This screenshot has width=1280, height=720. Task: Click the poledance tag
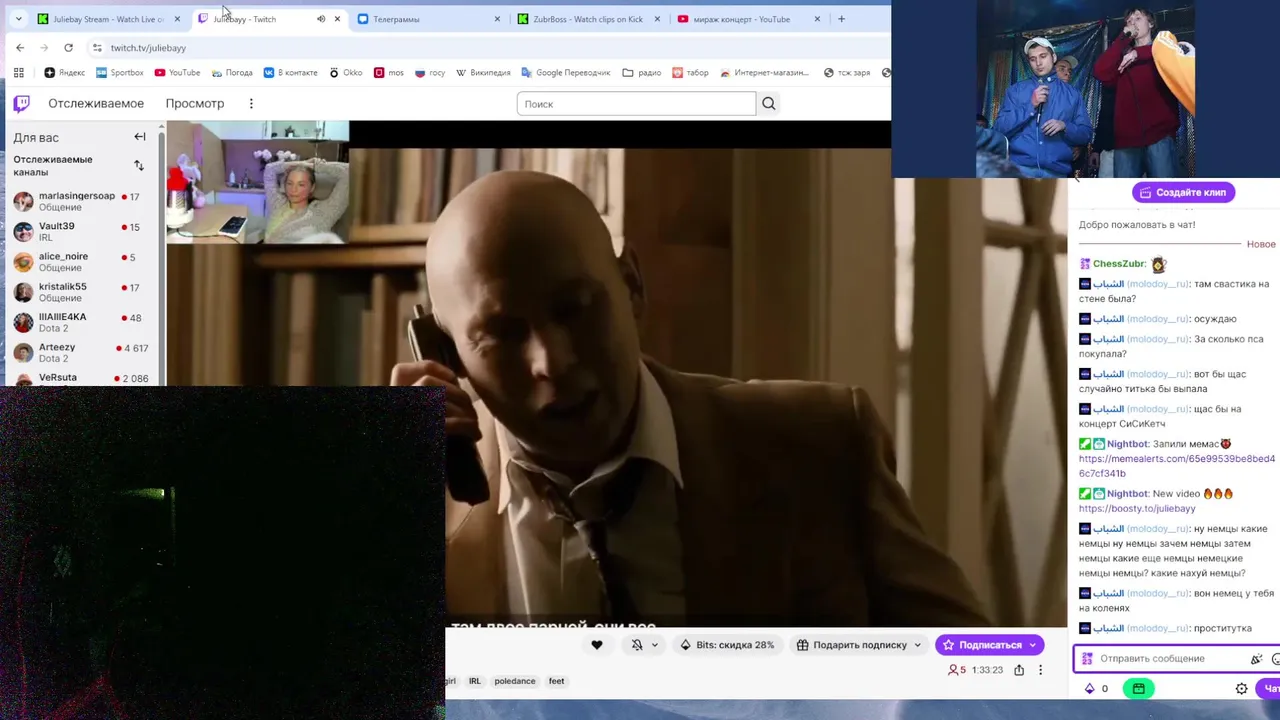[515, 681]
